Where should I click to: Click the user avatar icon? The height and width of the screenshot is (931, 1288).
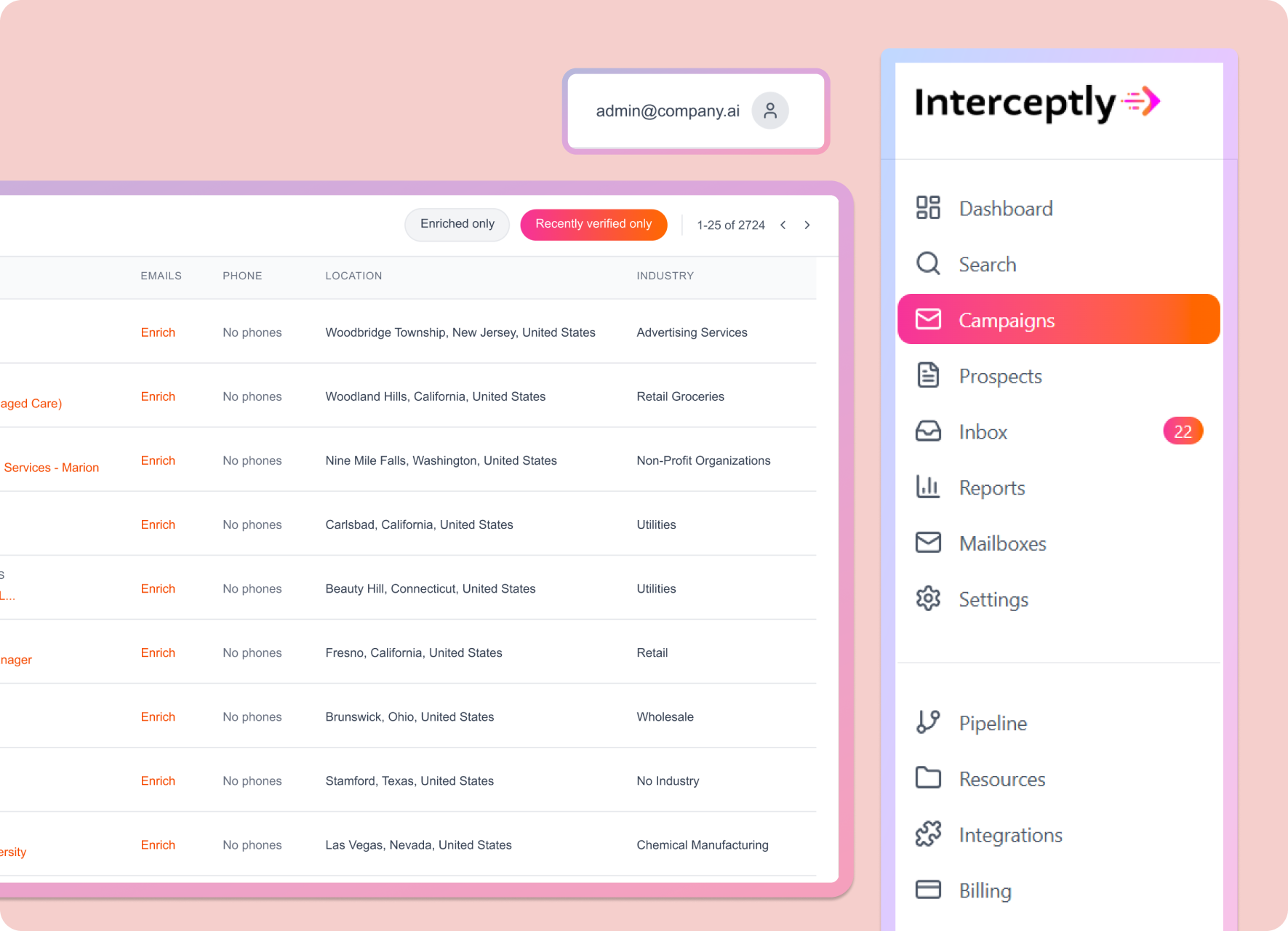tap(770, 111)
